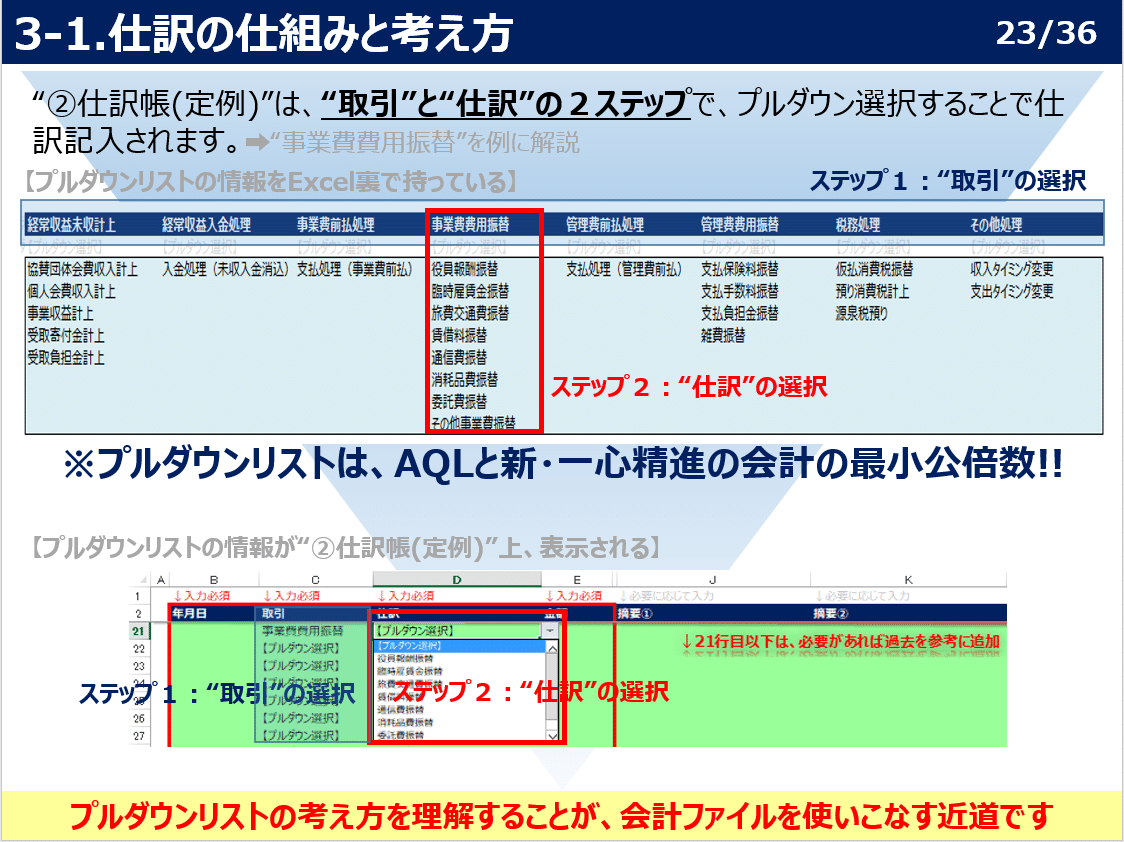
Task: Click the slide page number 23/36
Action: (1047, 33)
